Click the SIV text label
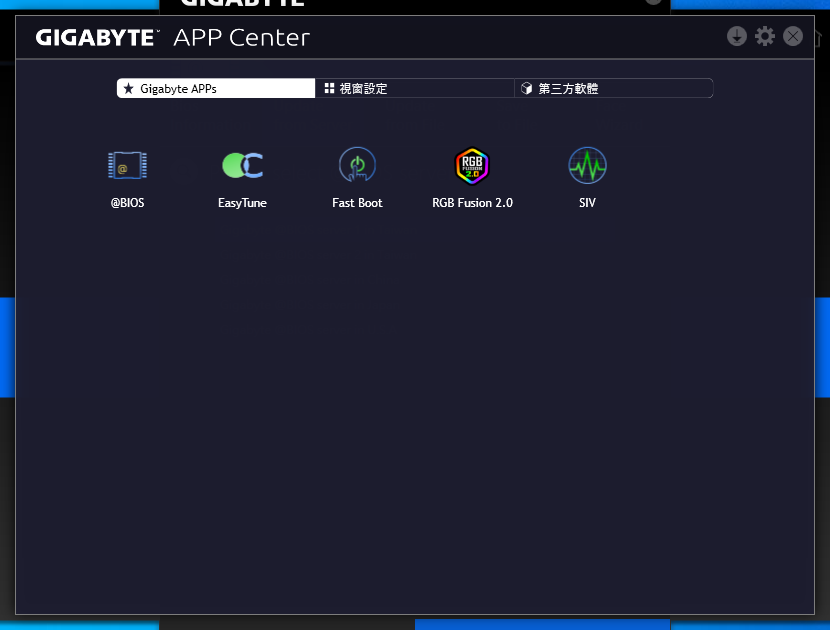Image resolution: width=830 pixels, height=630 pixels. click(587, 203)
